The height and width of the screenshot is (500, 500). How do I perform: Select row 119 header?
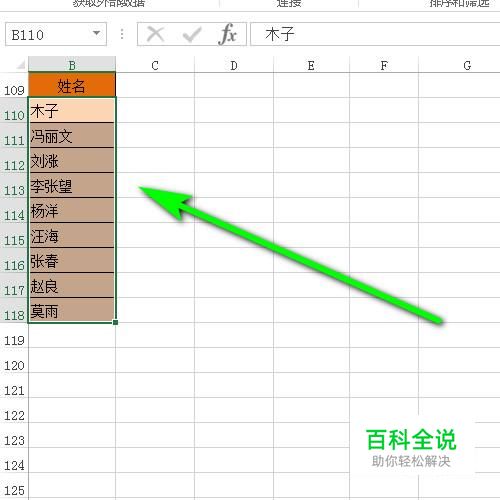14,335
